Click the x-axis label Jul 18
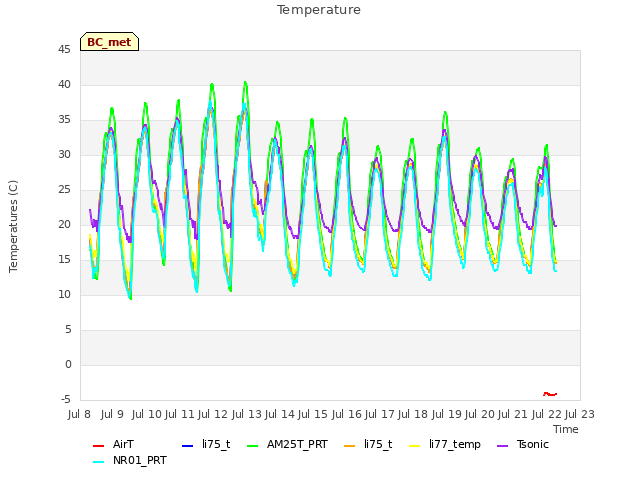 pos(413,414)
